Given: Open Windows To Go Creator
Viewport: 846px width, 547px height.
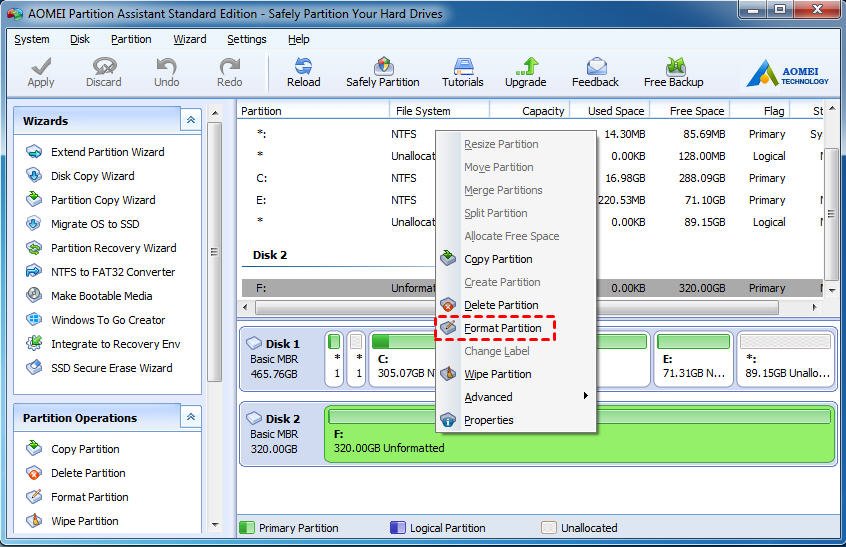Looking at the screenshot, I should coord(108,320).
